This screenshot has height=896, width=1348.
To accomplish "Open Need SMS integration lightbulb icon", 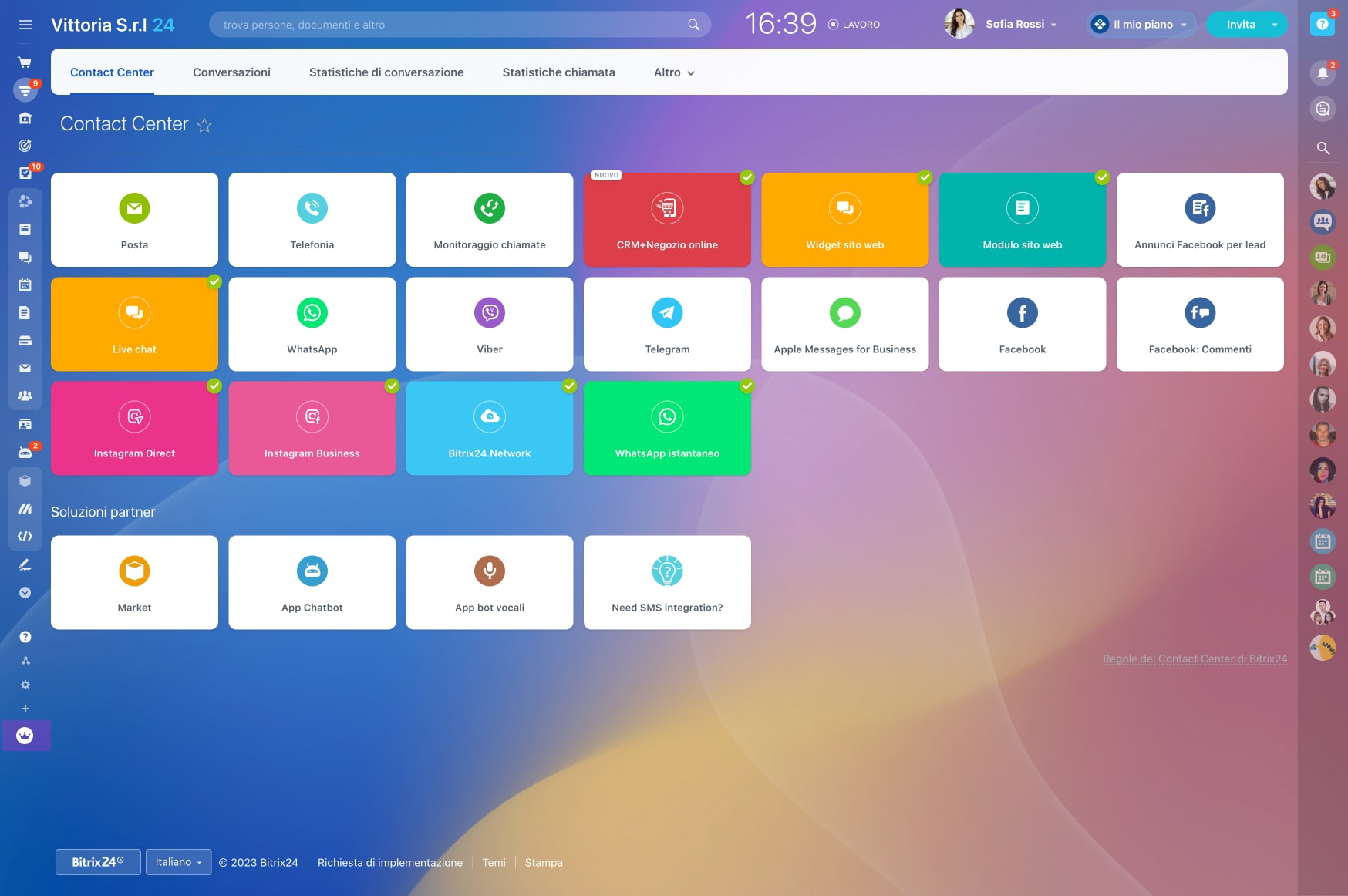I will point(667,571).
